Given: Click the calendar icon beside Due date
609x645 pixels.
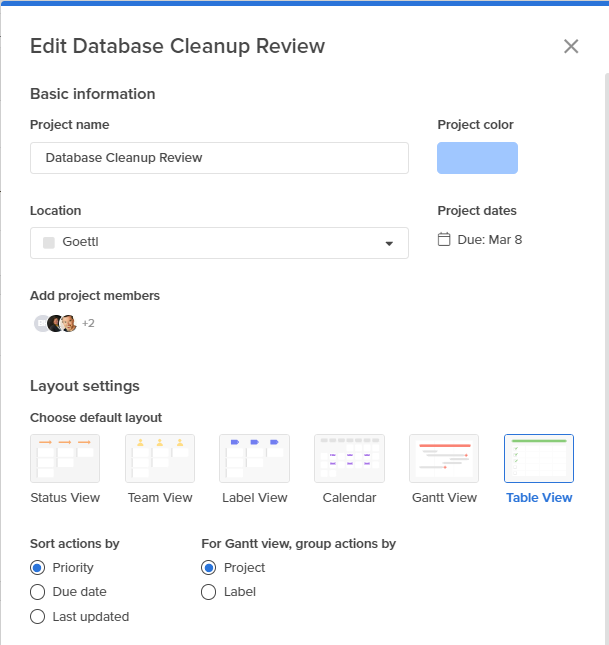Looking at the screenshot, I should pyautogui.click(x=444, y=239).
